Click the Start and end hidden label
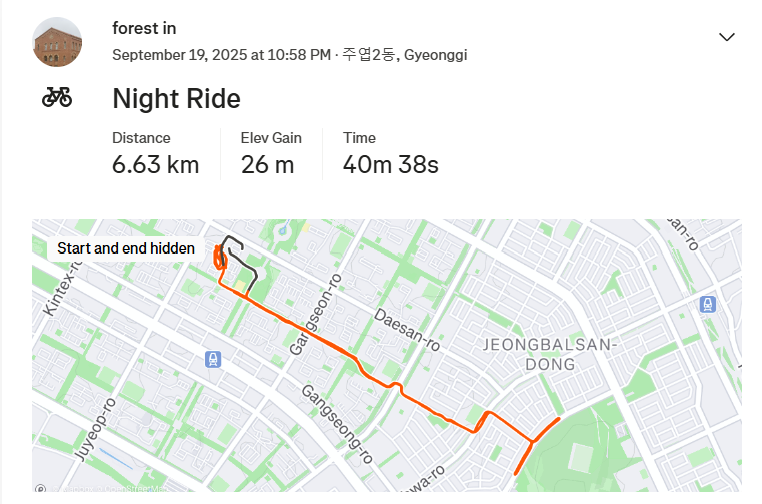Image resolution: width=762 pixels, height=504 pixels. 126,248
